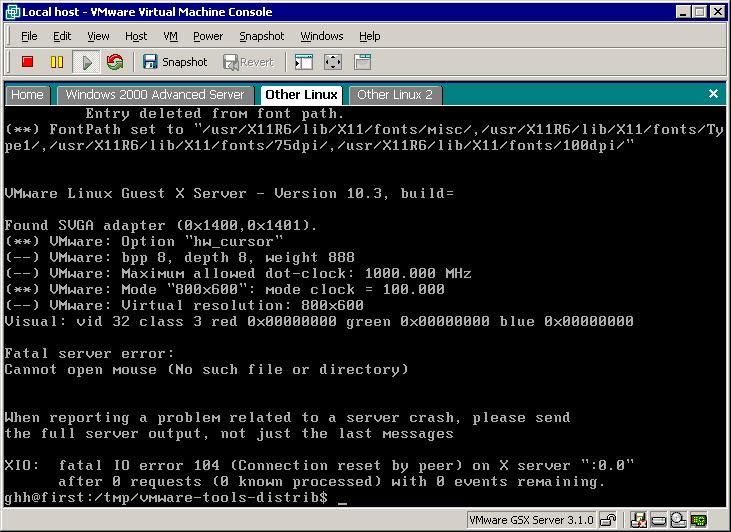Click the floppy drive status icon

coord(638,519)
